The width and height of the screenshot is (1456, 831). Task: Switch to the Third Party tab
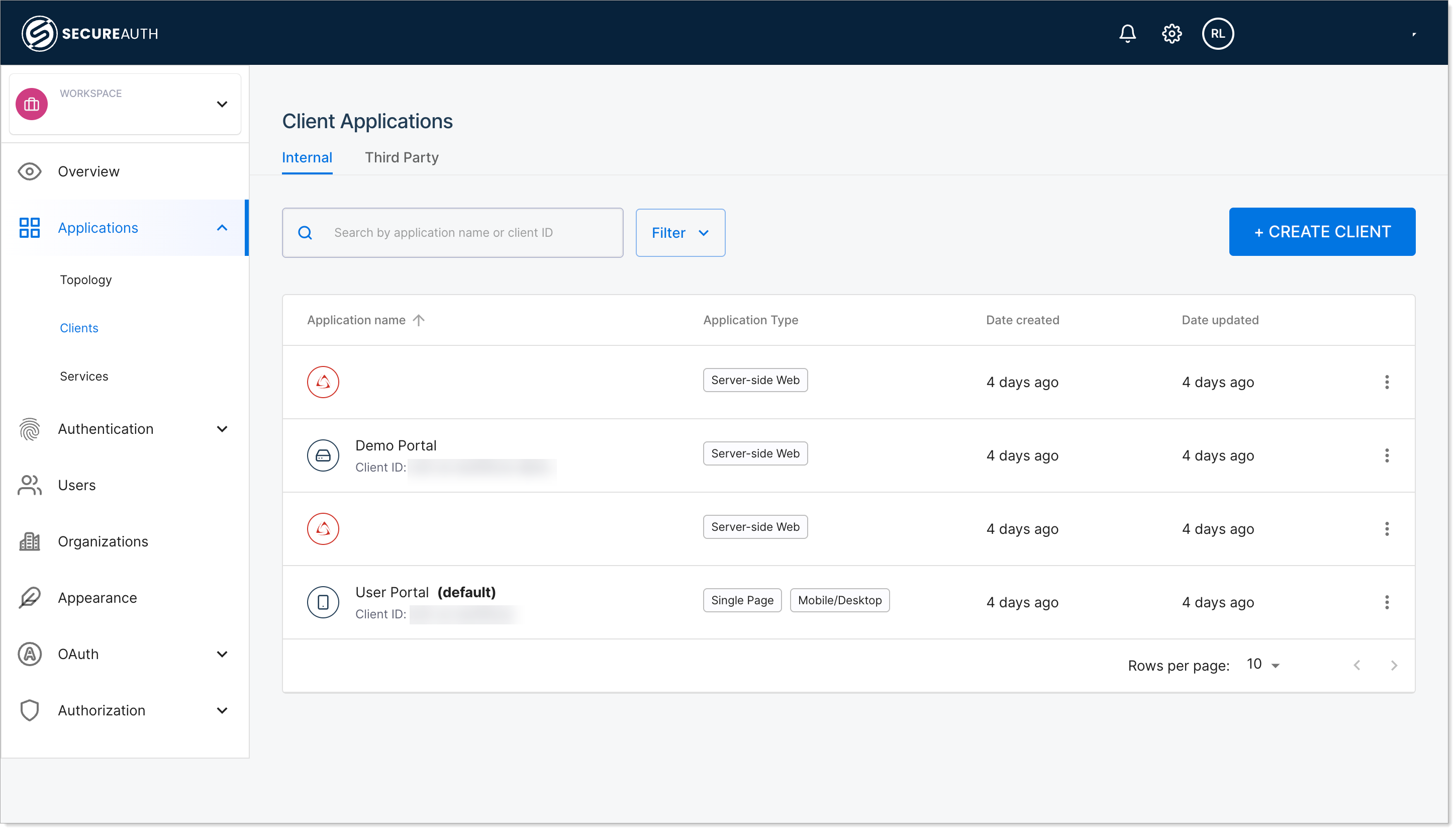click(400, 157)
